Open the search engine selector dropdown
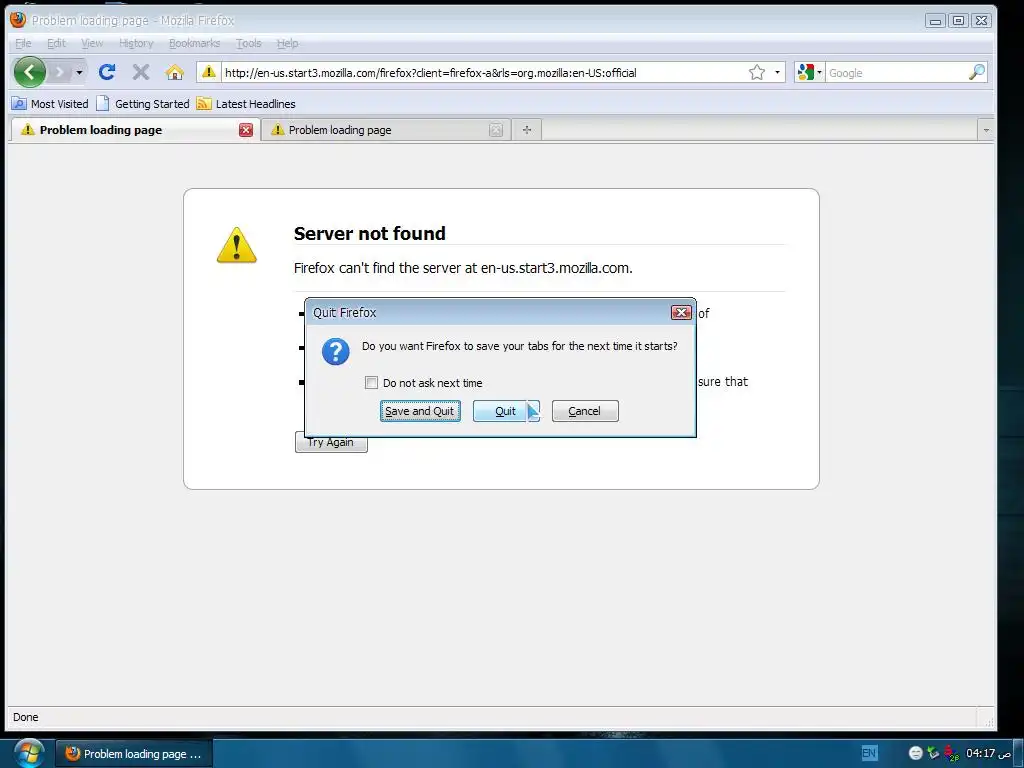 click(x=810, y=72)
